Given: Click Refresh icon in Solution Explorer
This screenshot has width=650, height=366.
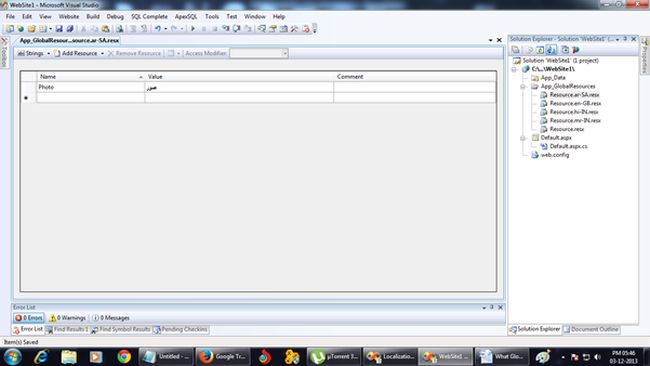Looking at the screenshot, I should pos(540,50).
